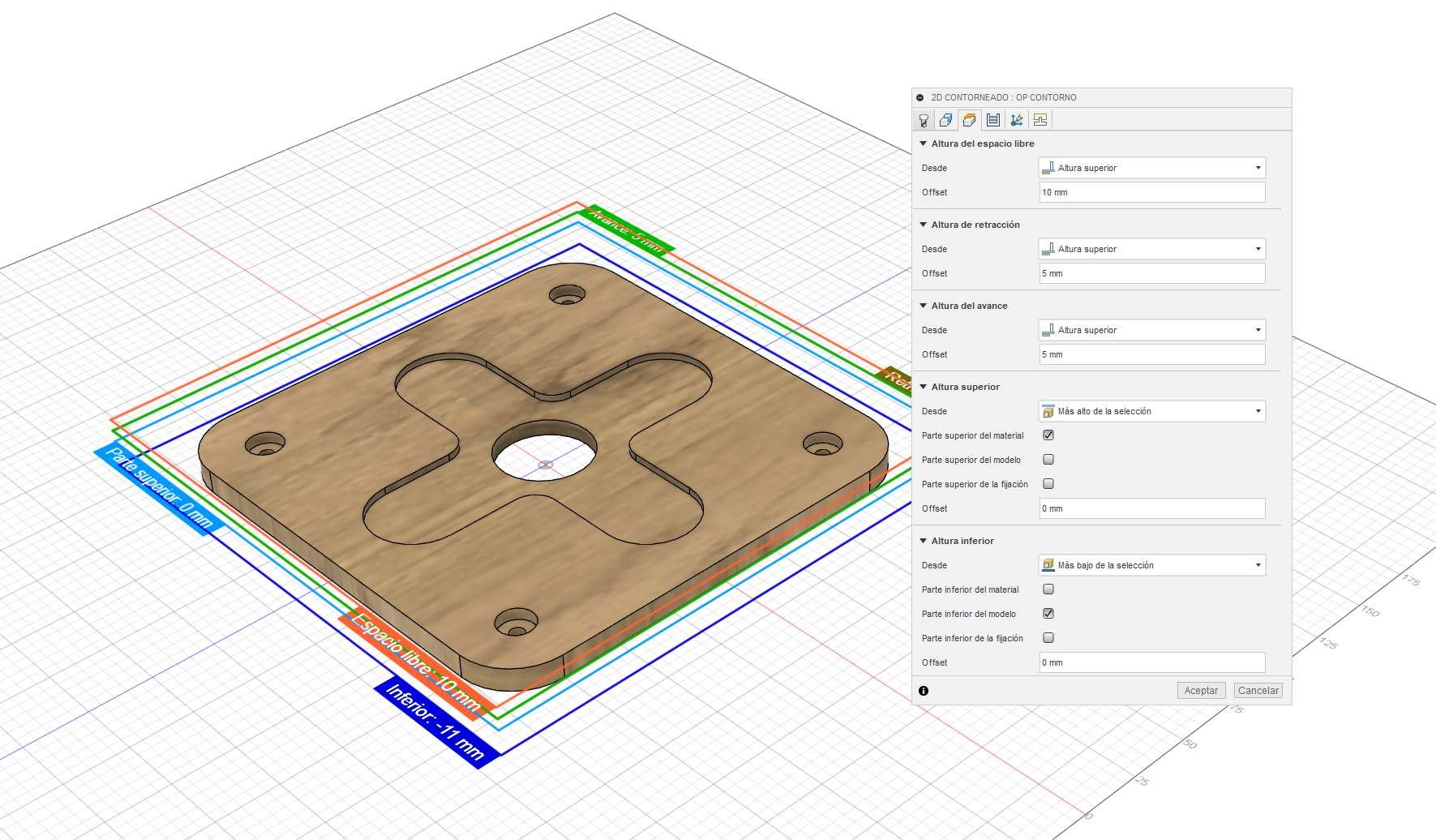The width and height of the screenshot is (1436, 840).
Task: Collapse the Altura de retracción section
Action: tap(924, 225)
